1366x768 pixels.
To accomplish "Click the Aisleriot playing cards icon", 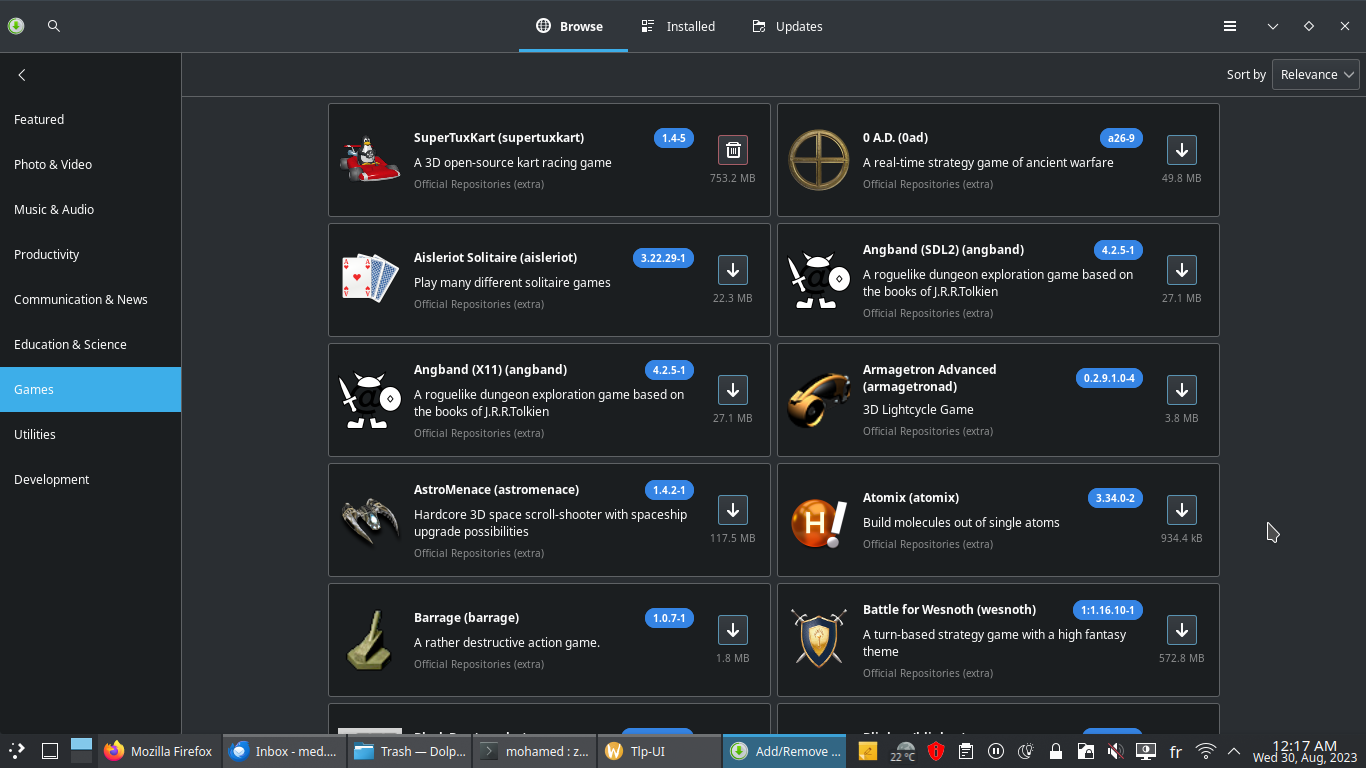I will [370, 278].
